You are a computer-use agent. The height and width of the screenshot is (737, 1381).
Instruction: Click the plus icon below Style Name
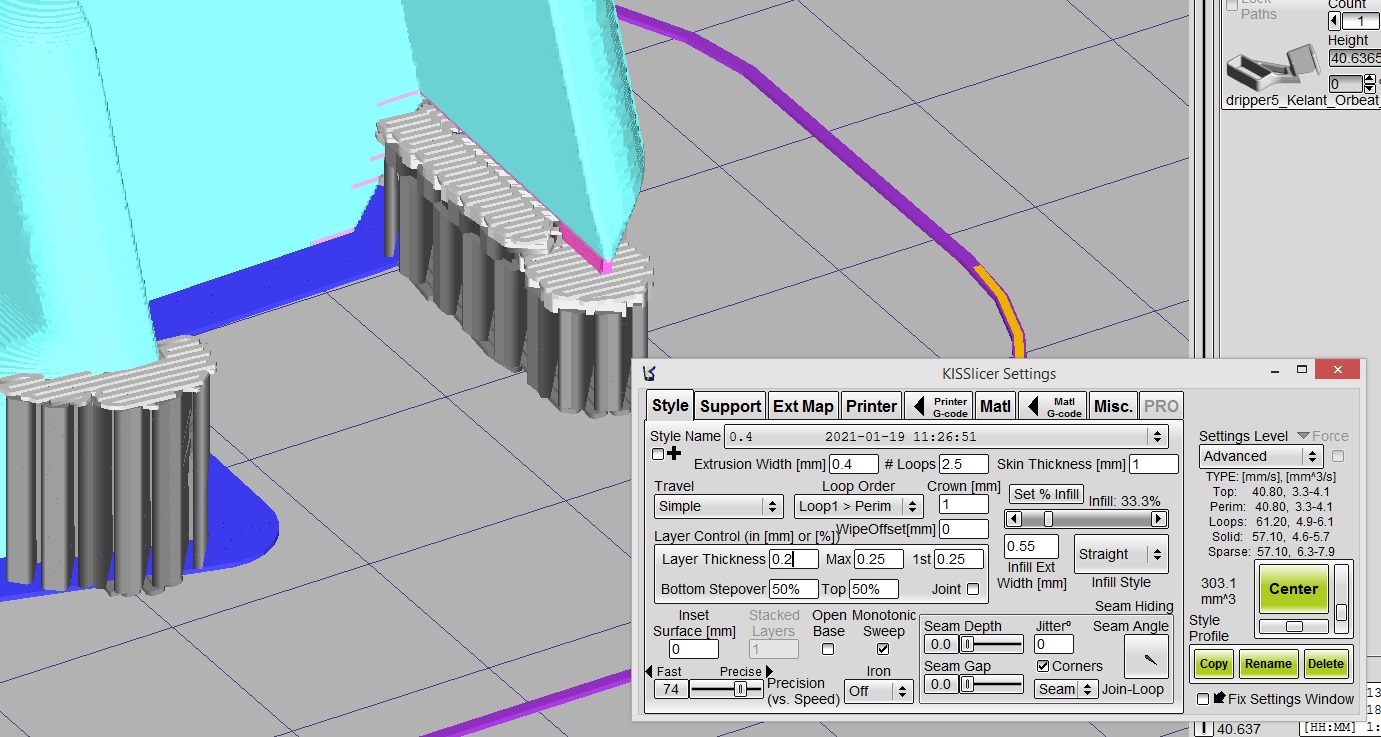(x=673, y=454)
